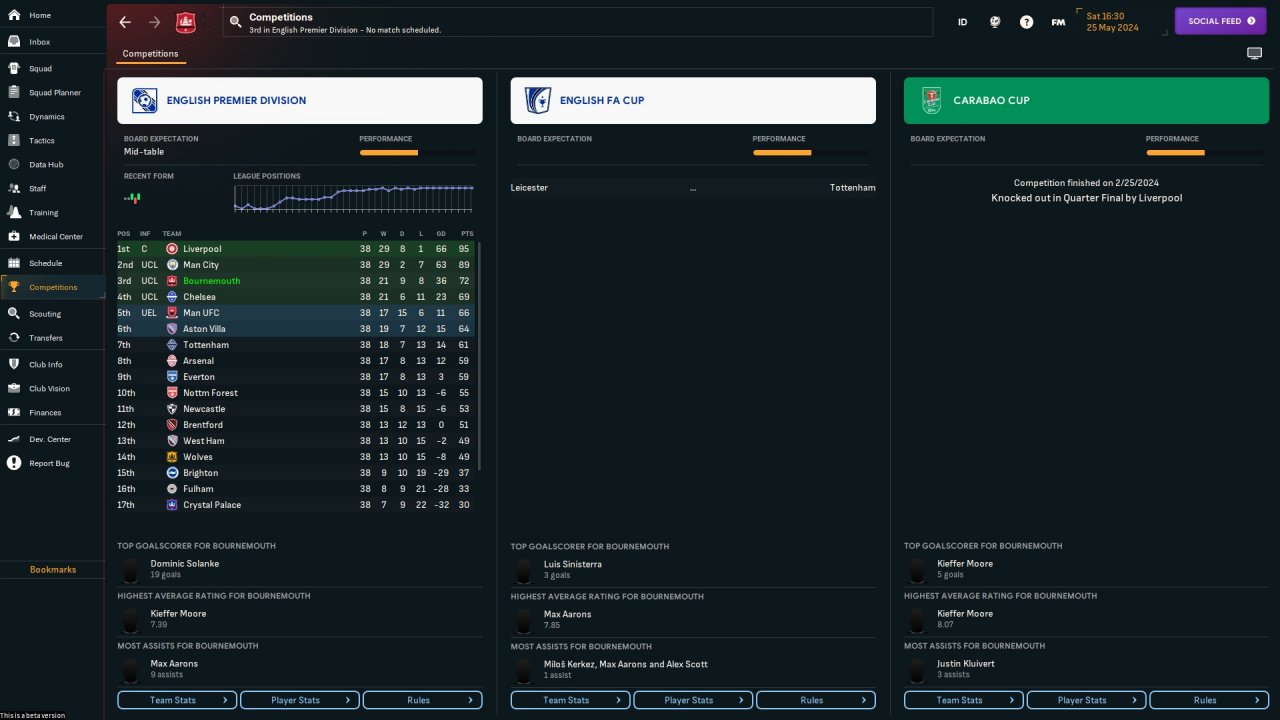Open the English FA Cup header
1280x720 pixels.
click(x=693, y=101)
